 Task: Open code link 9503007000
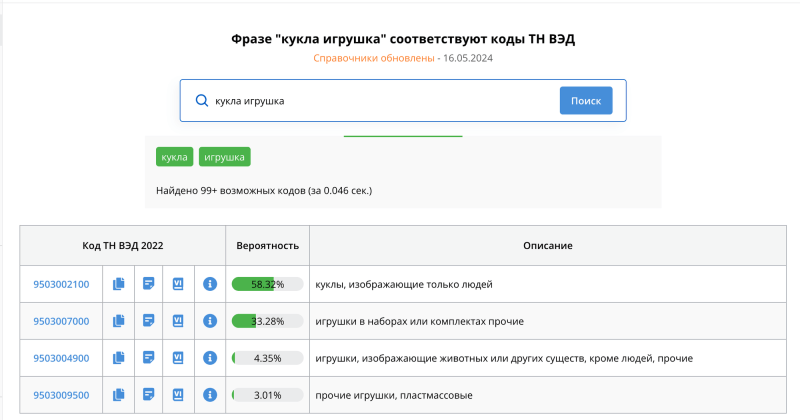[61, 321]
